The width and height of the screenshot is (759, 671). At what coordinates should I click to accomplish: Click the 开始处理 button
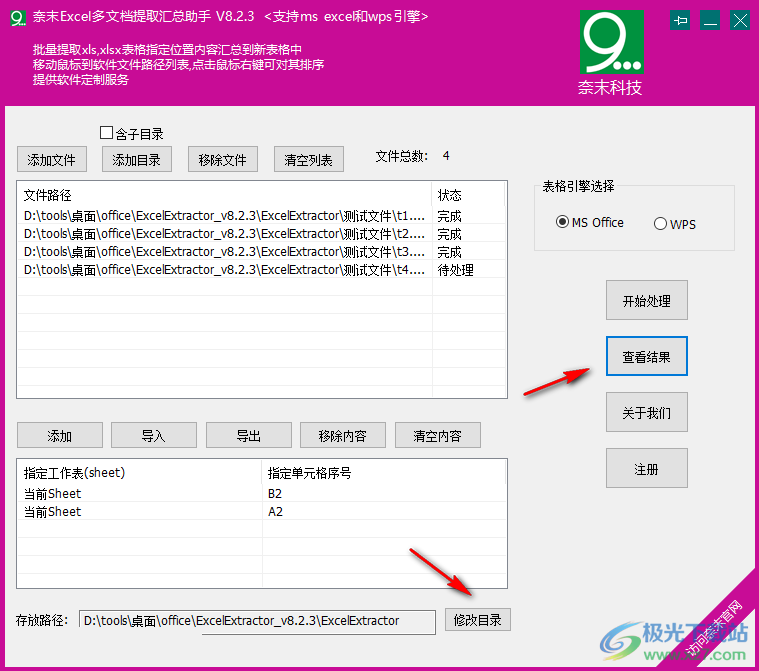tap(647, 300)
